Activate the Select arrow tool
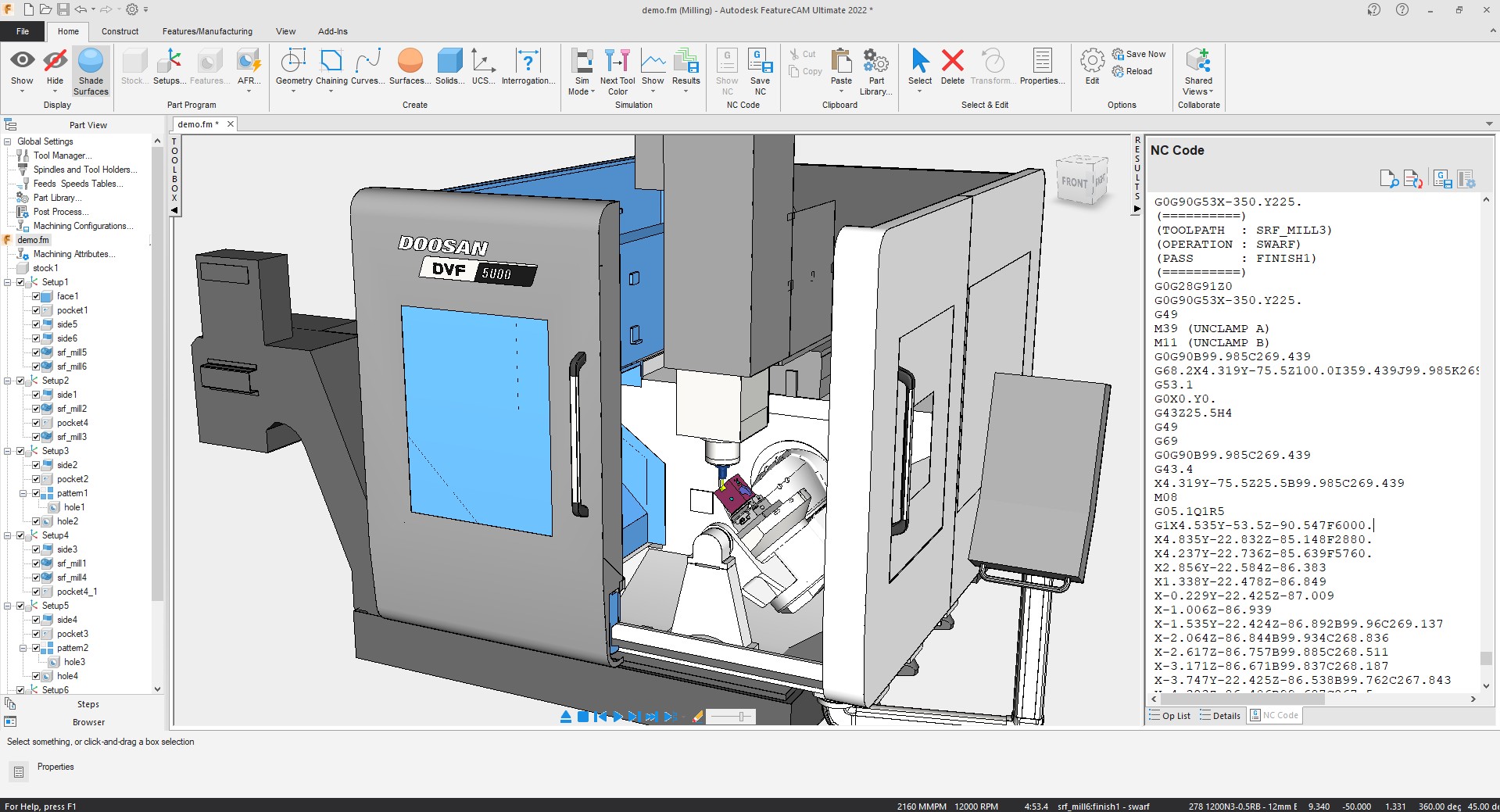Image resolution: width=1500 pixels, height=812 pixels. point(920,61)
